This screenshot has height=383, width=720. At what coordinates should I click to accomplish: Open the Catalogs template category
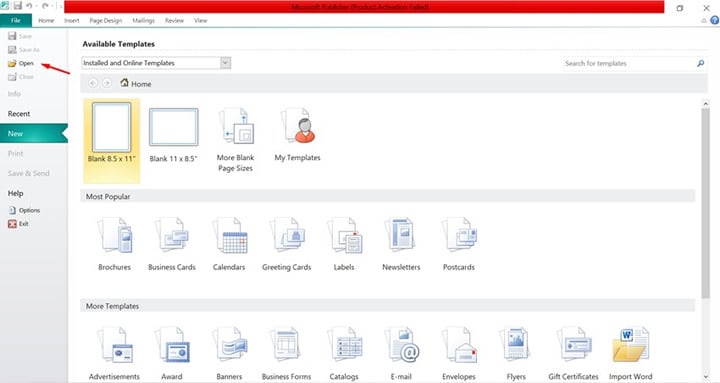coord(344,354)
